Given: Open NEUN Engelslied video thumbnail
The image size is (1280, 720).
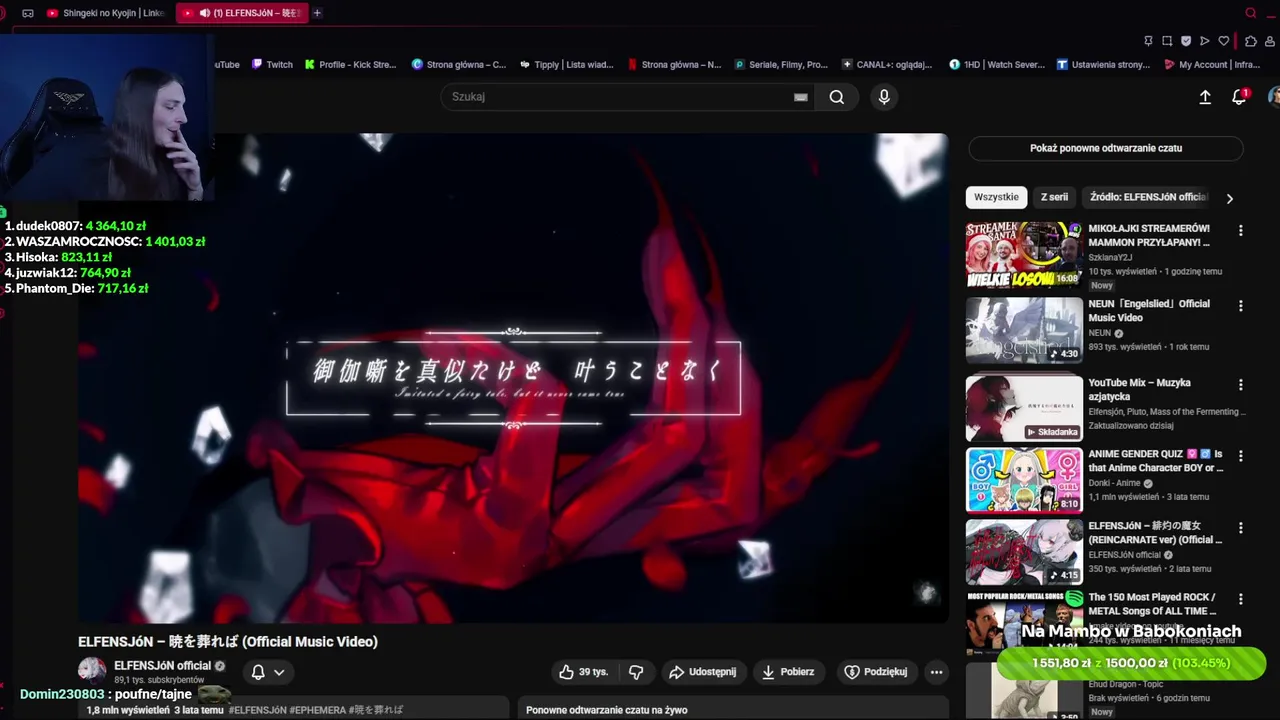Looking at the screenshot, I should pyautogui.click(x=1024, y=330).
